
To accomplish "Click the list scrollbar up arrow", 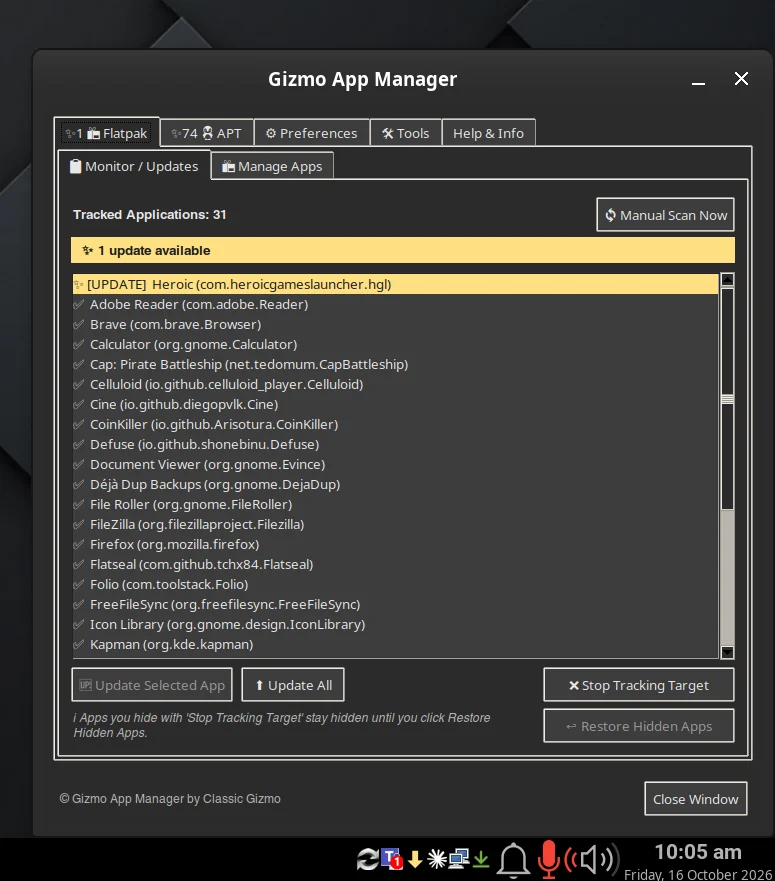I will (x=727, y=280).
